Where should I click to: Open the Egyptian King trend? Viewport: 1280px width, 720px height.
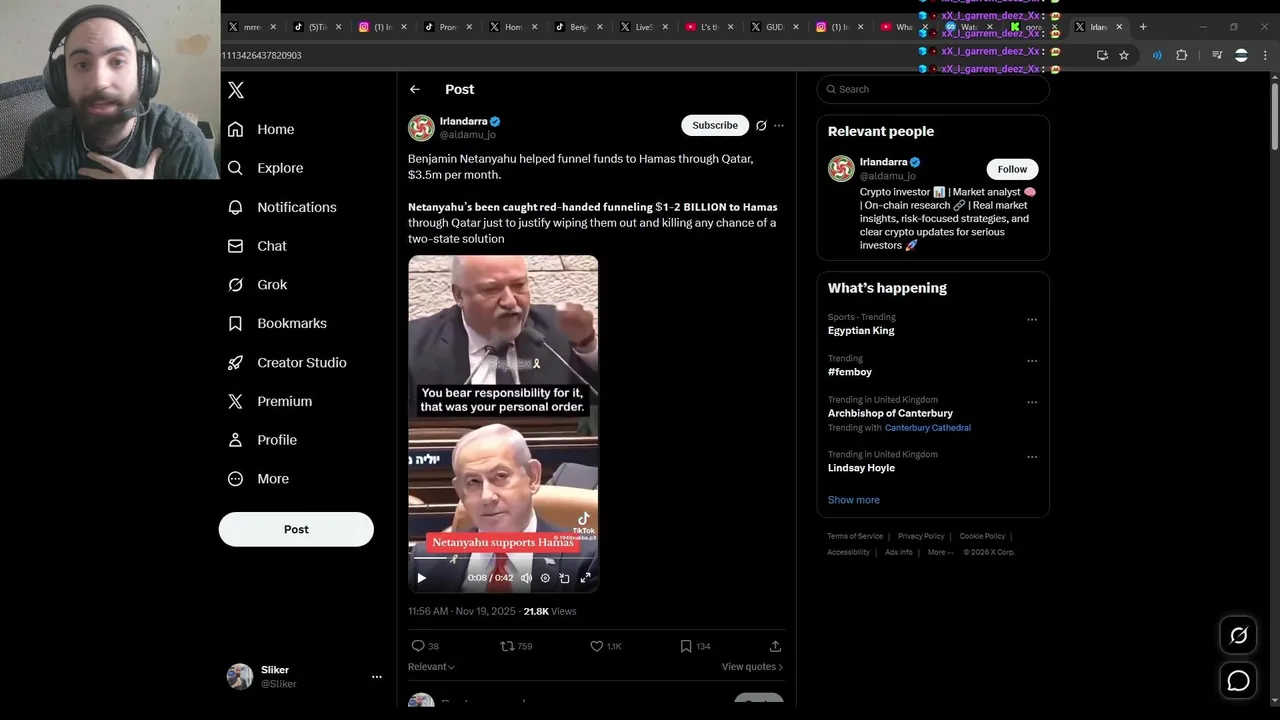coord(861,330)
